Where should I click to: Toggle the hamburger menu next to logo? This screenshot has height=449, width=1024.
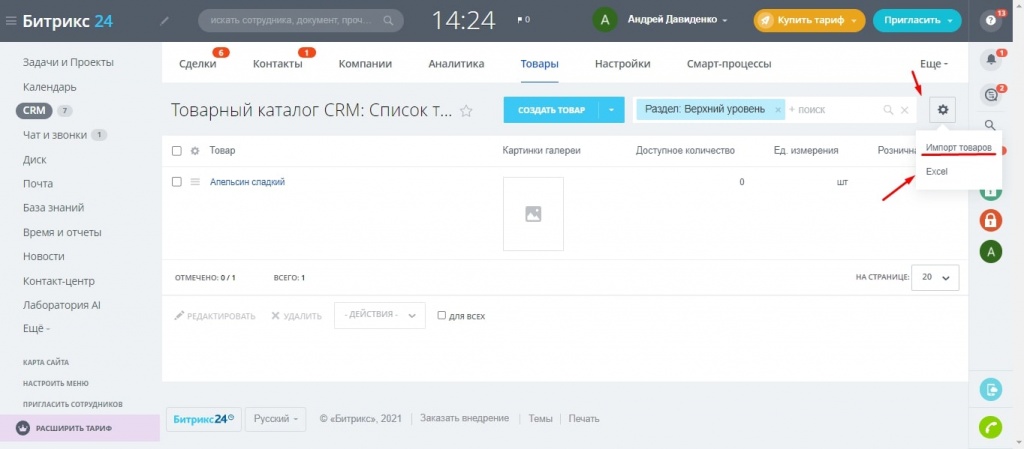(10, 20)
